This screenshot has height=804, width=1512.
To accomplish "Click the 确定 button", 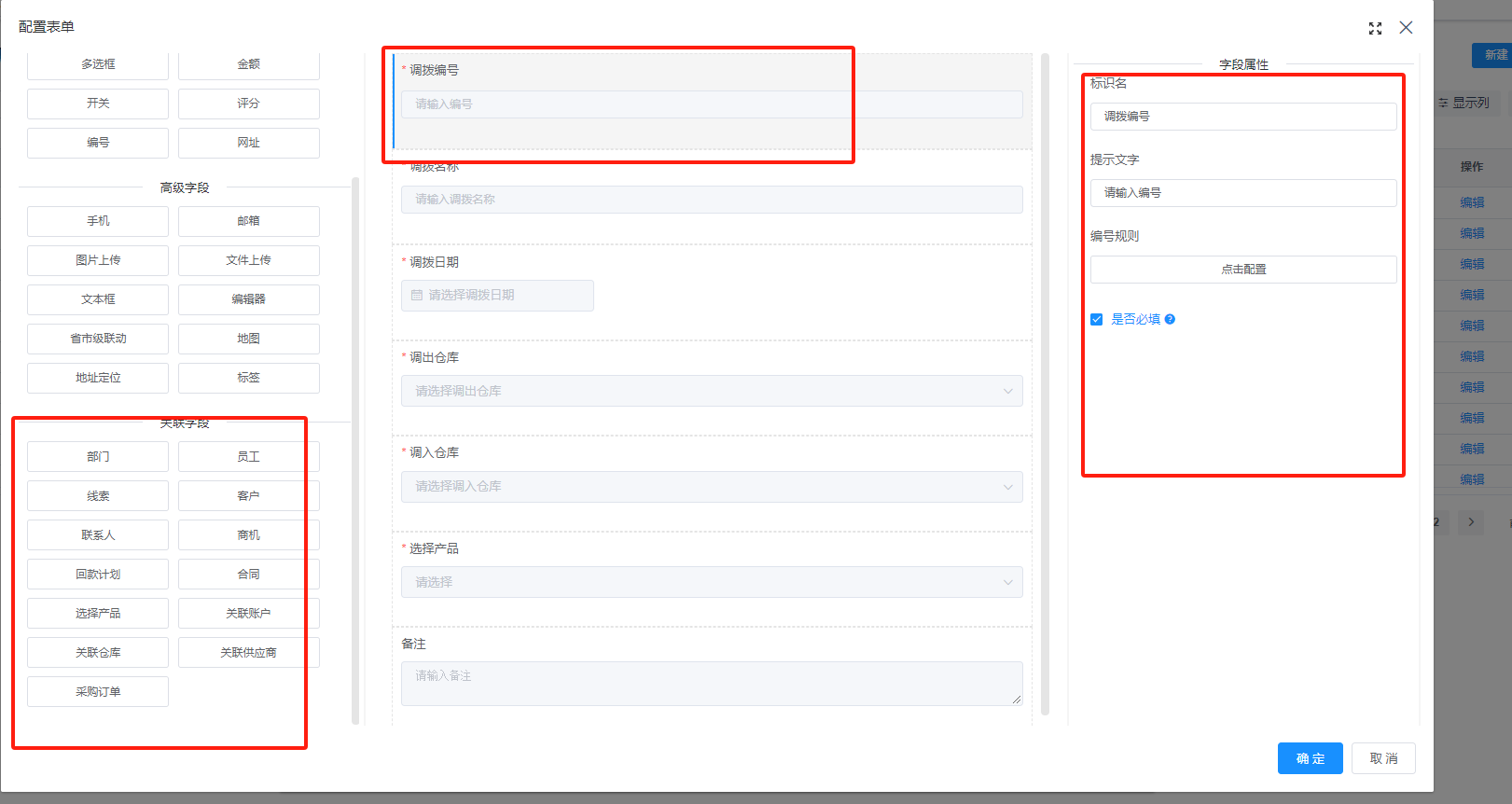I will (x=1311, y=758).
